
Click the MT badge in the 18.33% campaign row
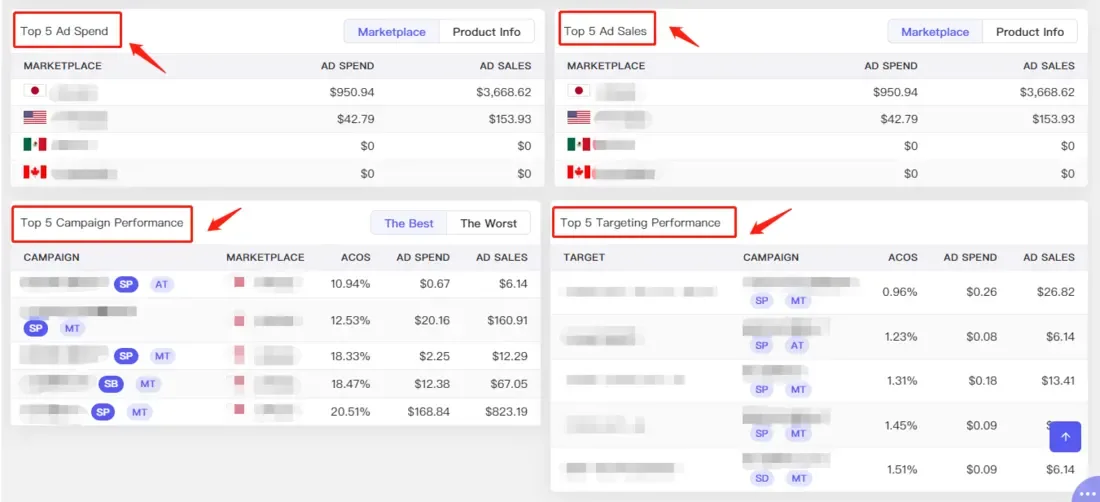pyautogui.click(x=162, y=356)
